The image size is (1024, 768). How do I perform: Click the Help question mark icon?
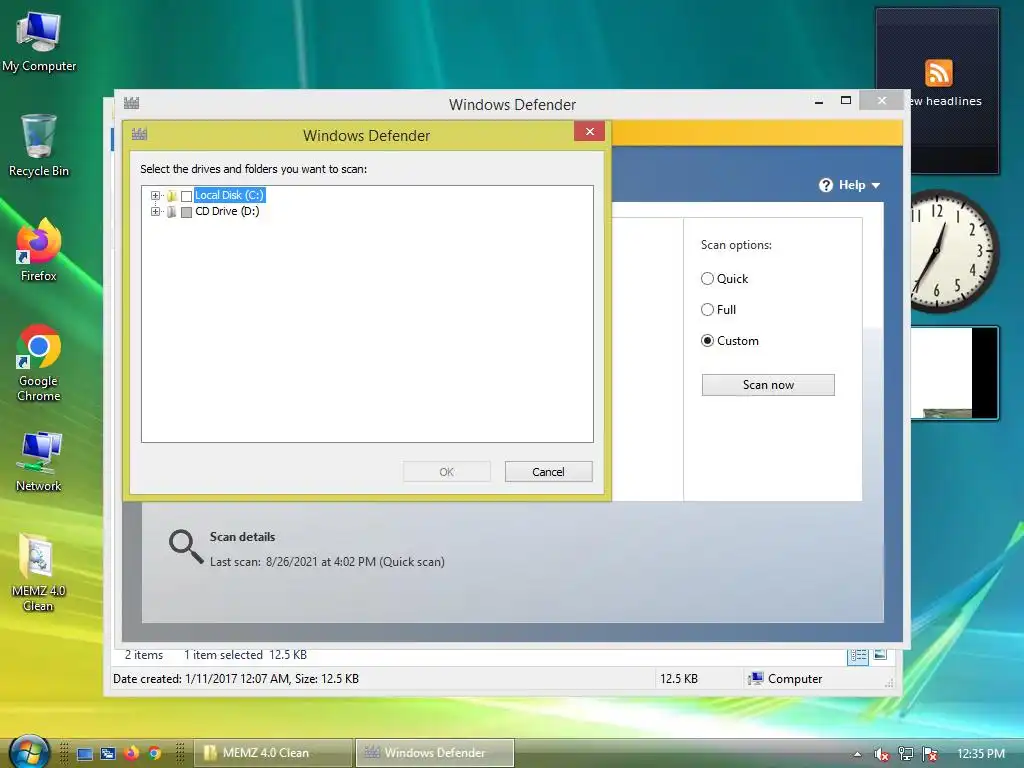826,185
